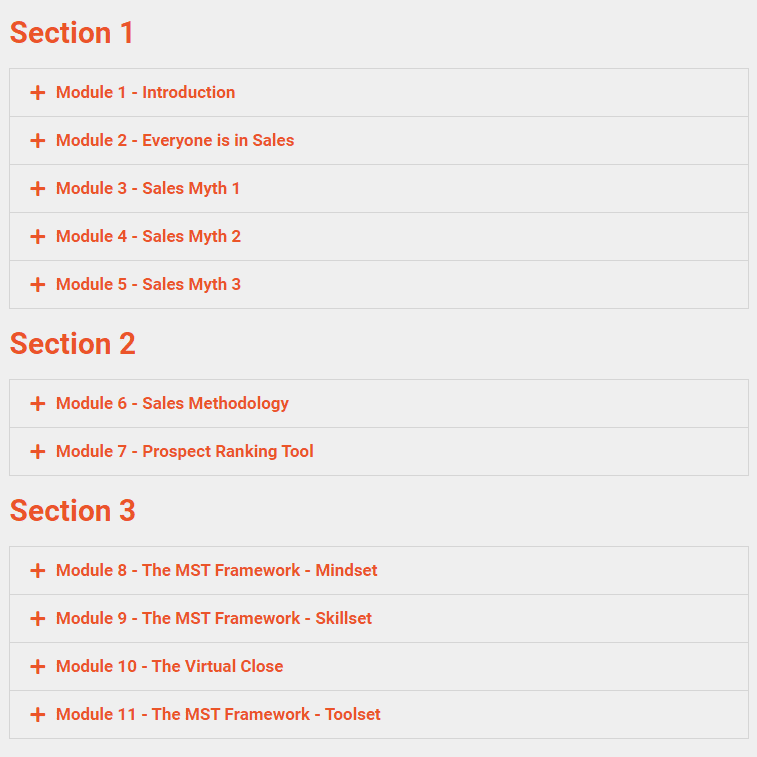Click Module 6 - Sales Methodology title
Image resolution: width=757 pixels, height=757 pixels.
point(172,404)
